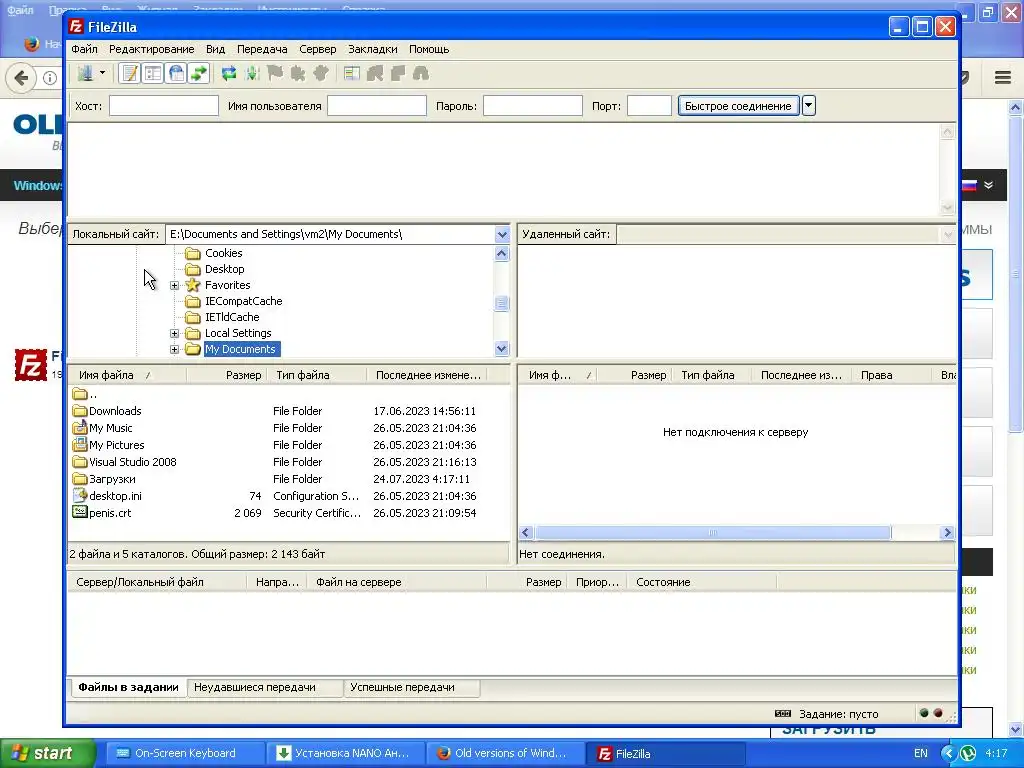The width and height of the screenshot is (1024, 768).
Task: Open the Site Manager toolbar icon
Action: point(85,73)
